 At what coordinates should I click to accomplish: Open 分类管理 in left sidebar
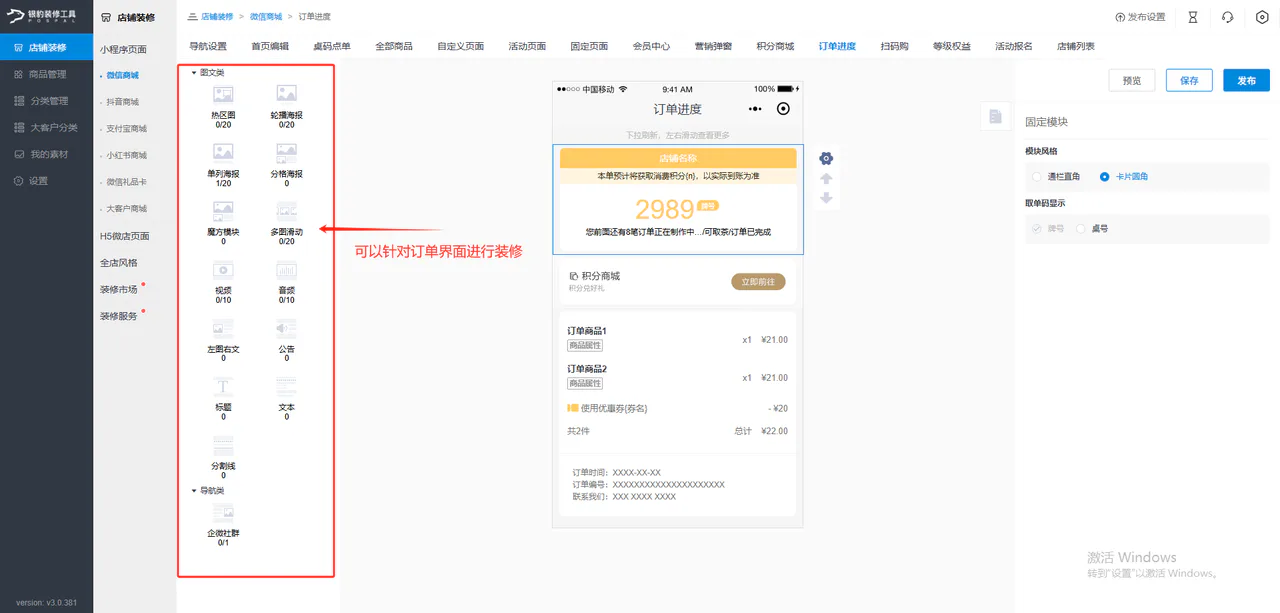[x=47, y=101]
